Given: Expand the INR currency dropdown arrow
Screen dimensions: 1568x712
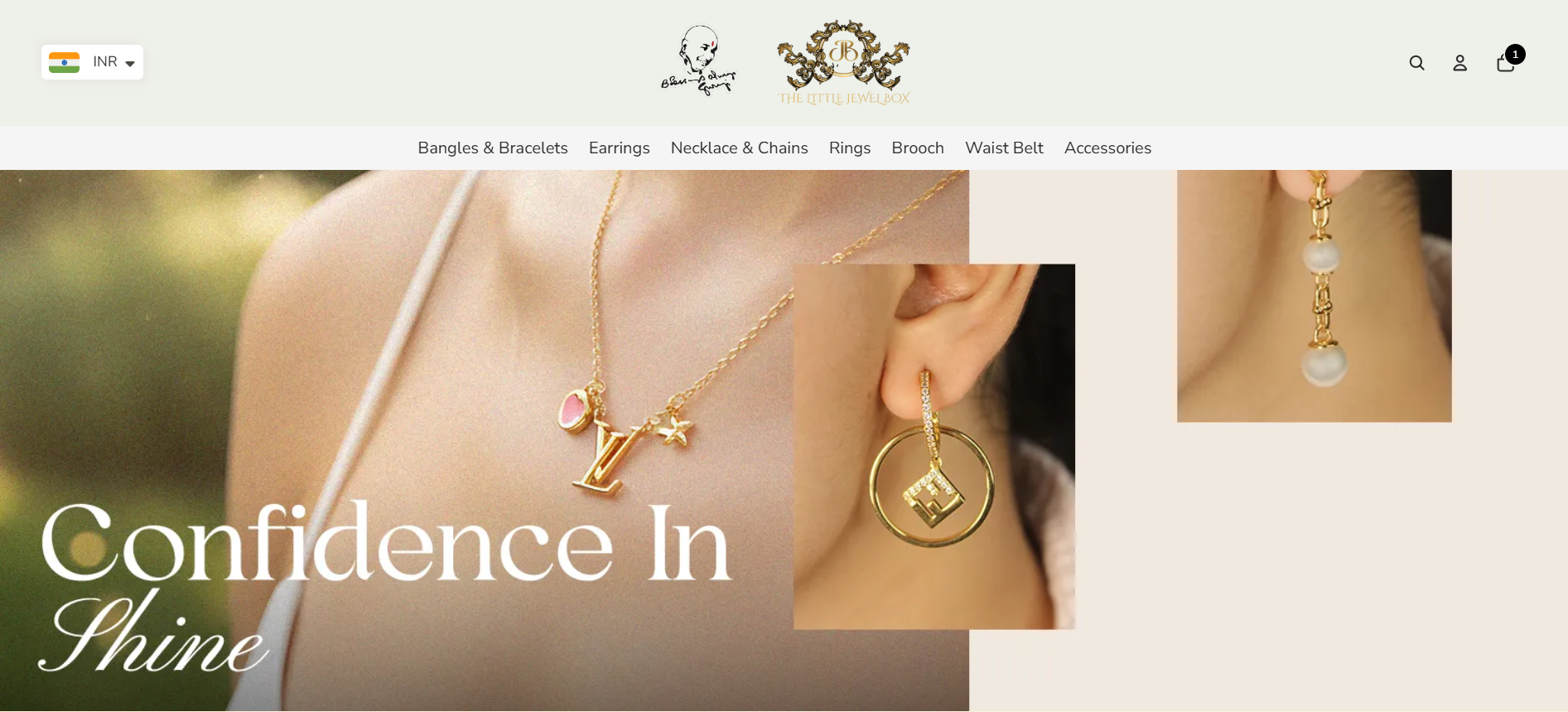Looking at the screenshot, I should pos(130,64).
